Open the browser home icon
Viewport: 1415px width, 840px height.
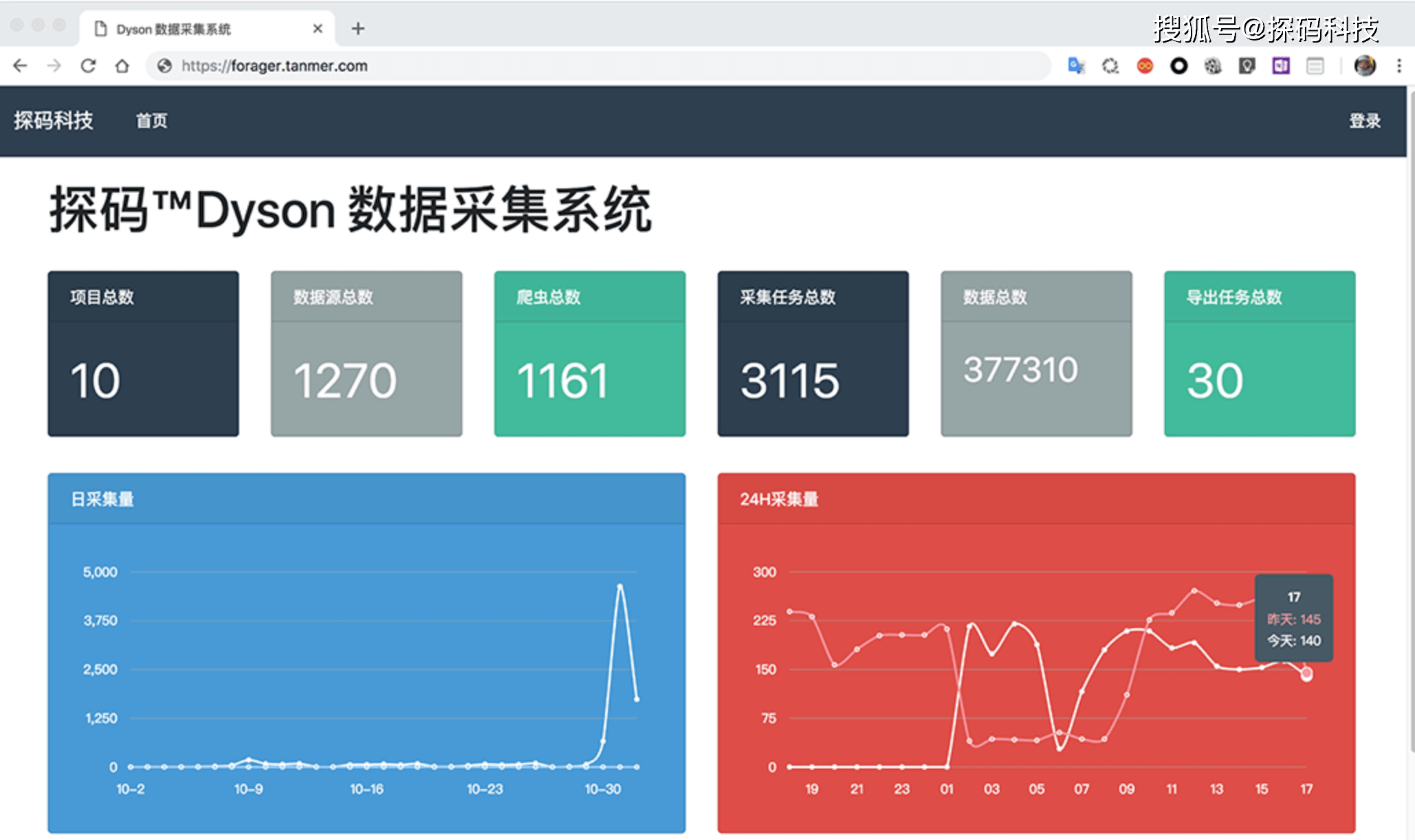click(x=122, y=66)
